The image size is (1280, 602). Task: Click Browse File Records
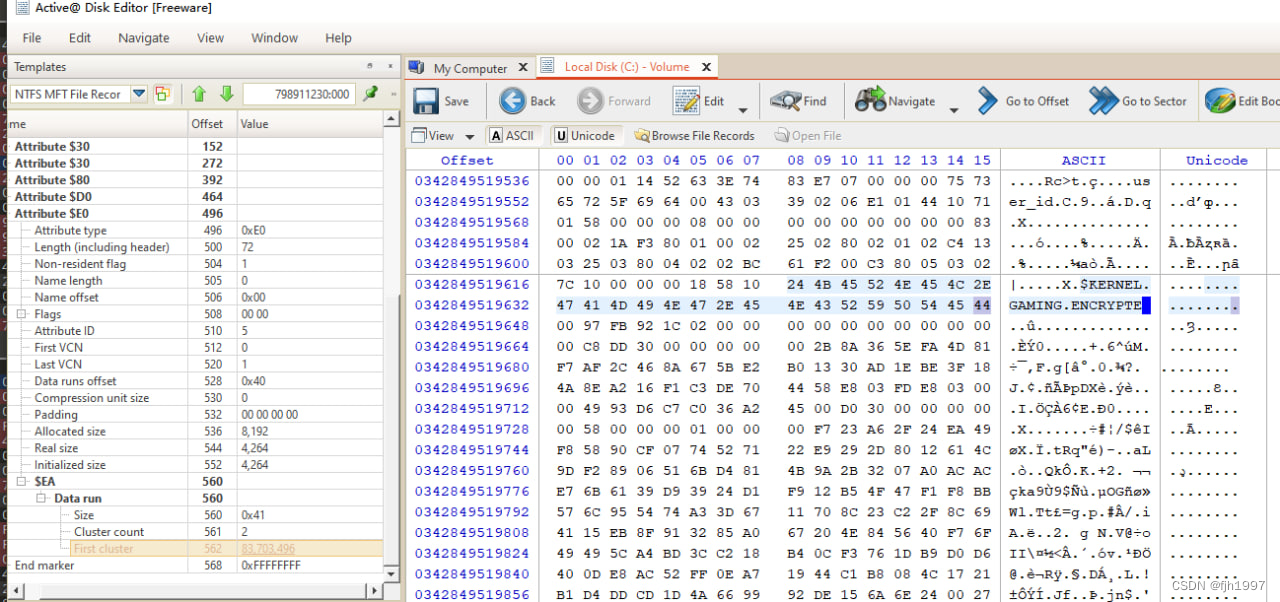(x=694, y=135)
